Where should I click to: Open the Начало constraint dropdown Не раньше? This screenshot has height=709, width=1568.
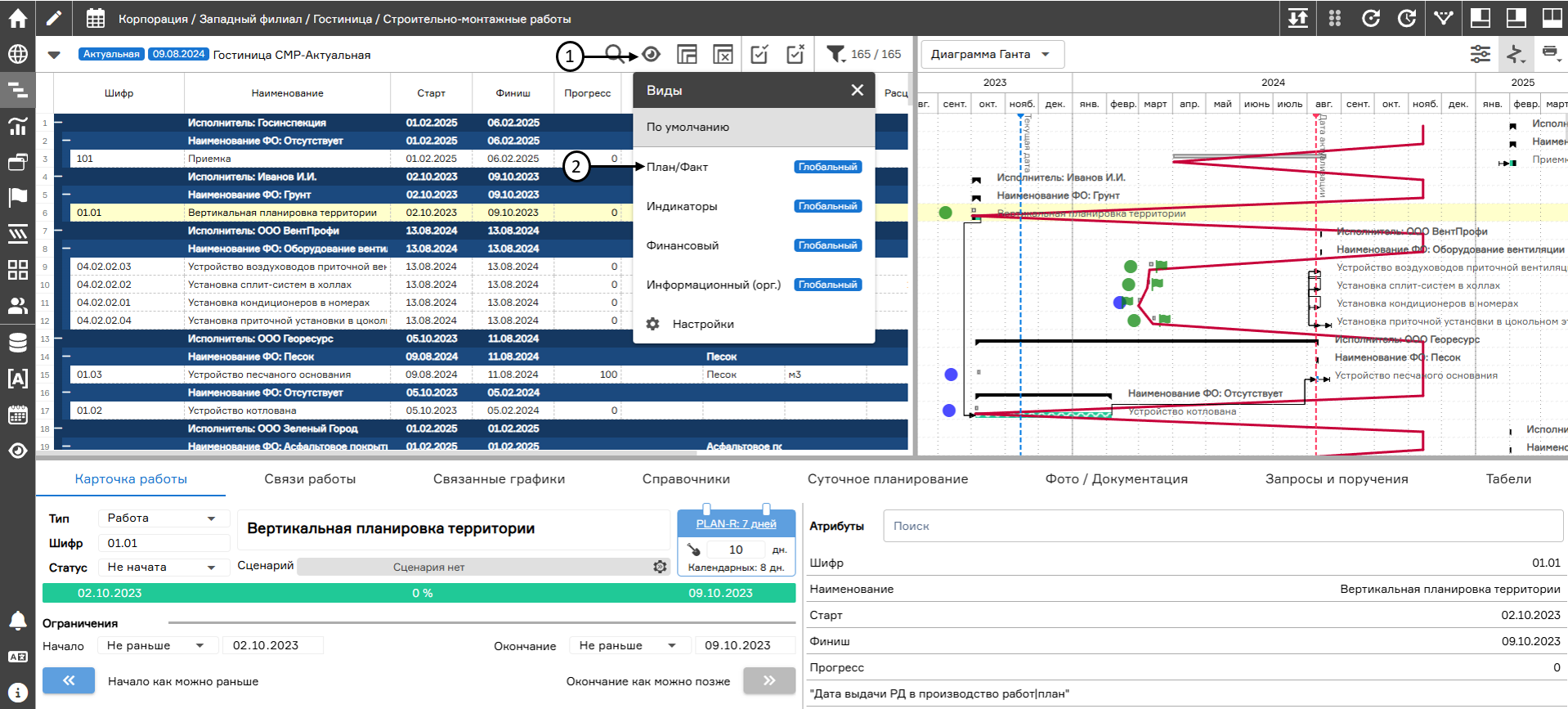[x=157, y=645]
